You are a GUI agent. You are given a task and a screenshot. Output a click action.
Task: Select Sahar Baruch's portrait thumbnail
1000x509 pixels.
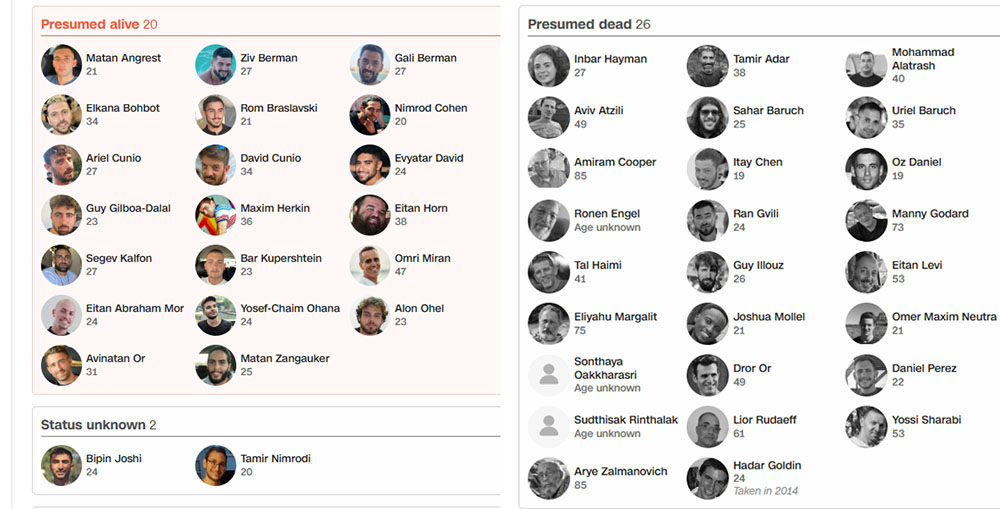(707, 118)
